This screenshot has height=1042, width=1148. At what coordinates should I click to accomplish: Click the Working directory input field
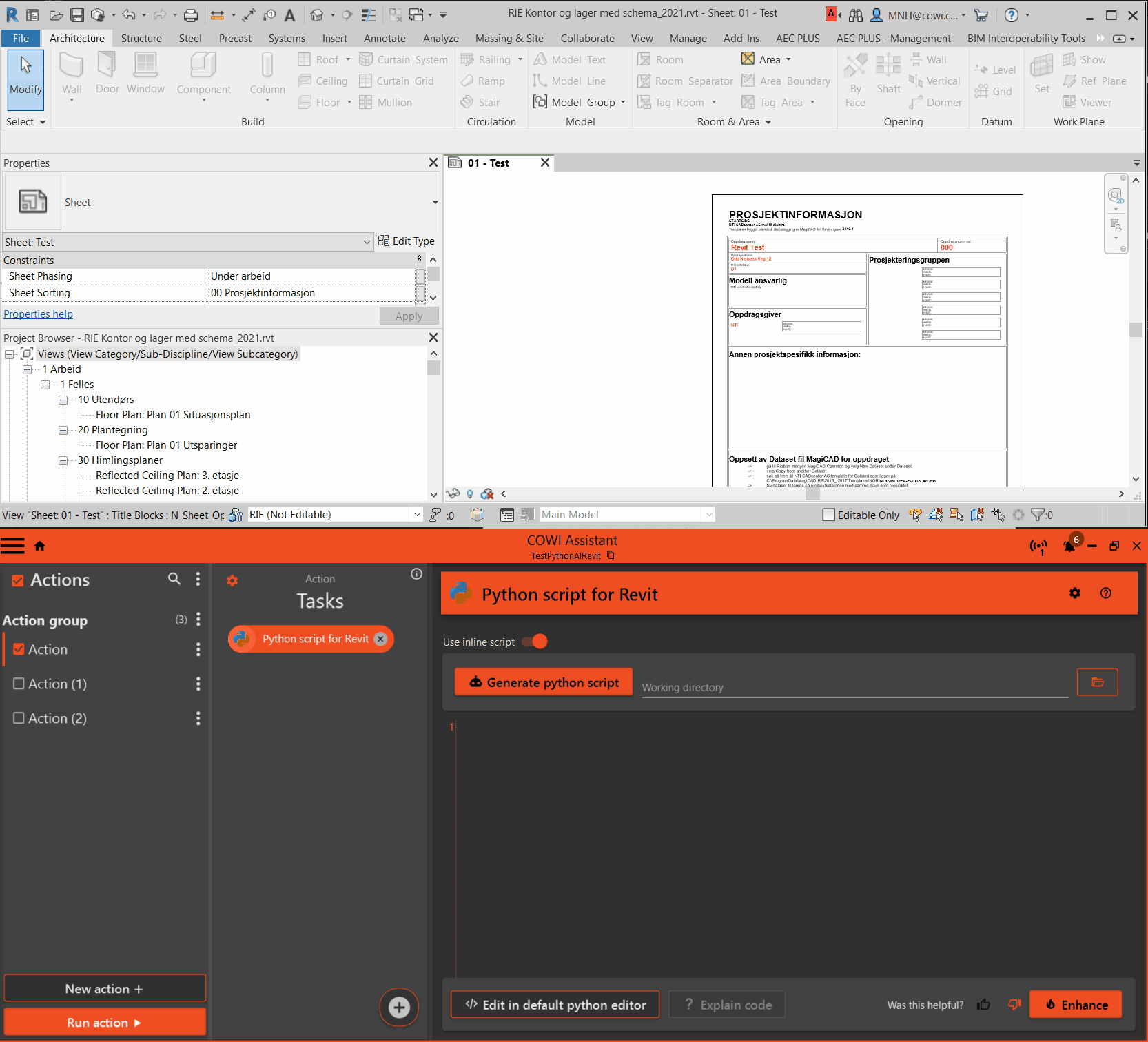tap(854, 687)
